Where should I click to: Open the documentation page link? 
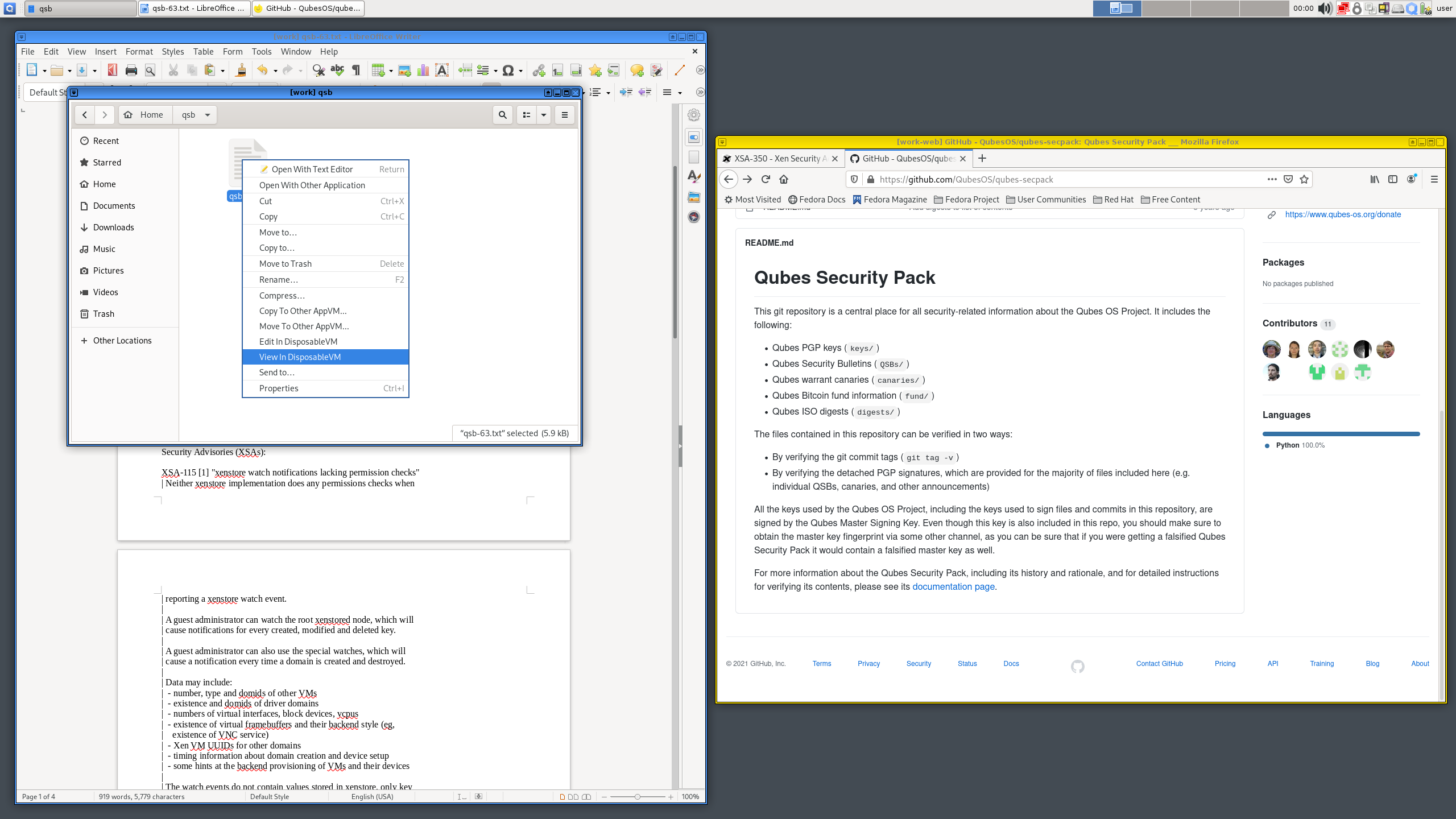[953, 586]
